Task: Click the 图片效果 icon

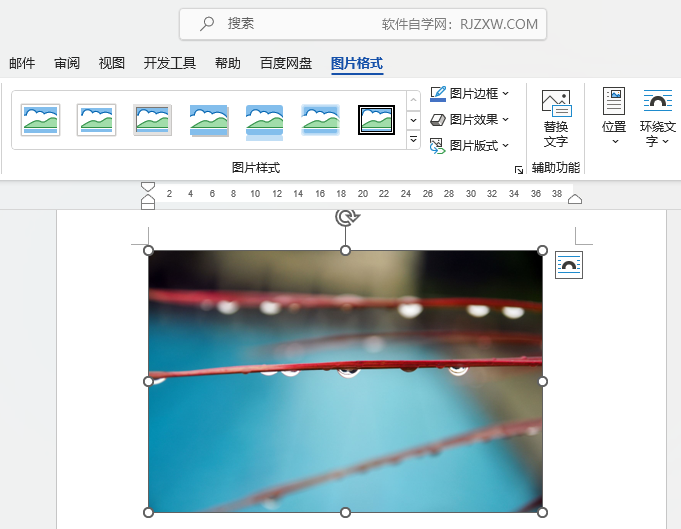Action: 438,119
